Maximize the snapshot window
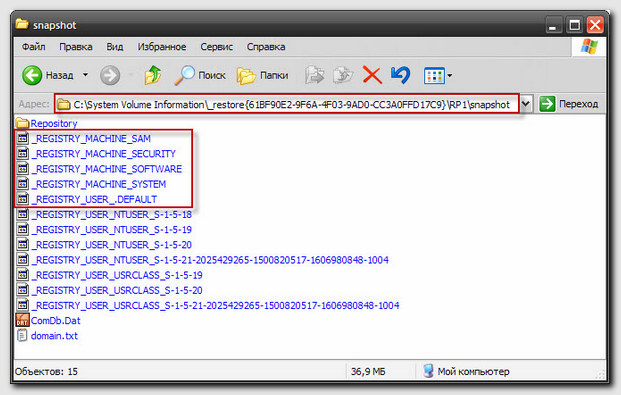Viewport: 621px width, 395px height. click(574, 25)
